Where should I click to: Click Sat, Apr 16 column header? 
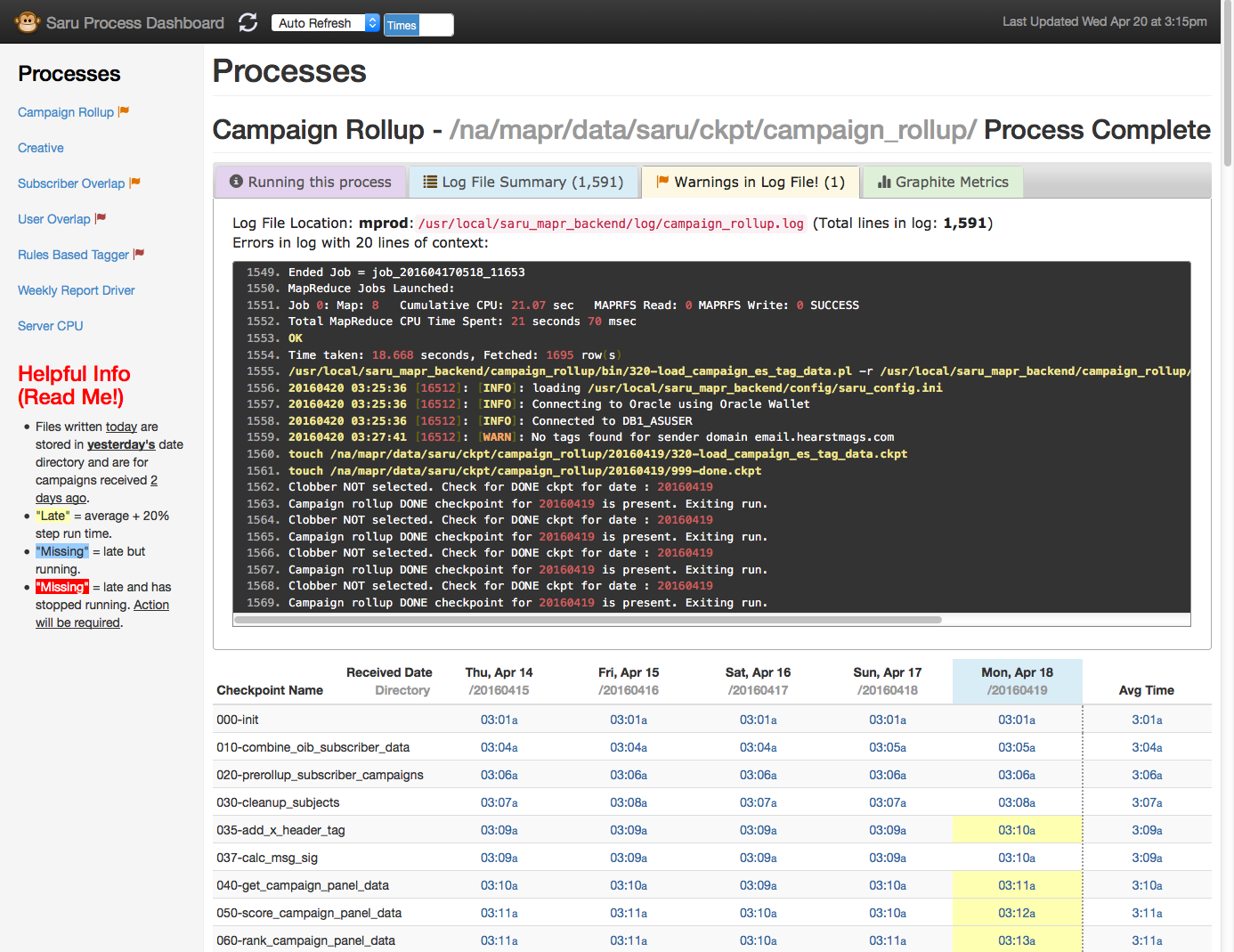click(x=758, y=681)
